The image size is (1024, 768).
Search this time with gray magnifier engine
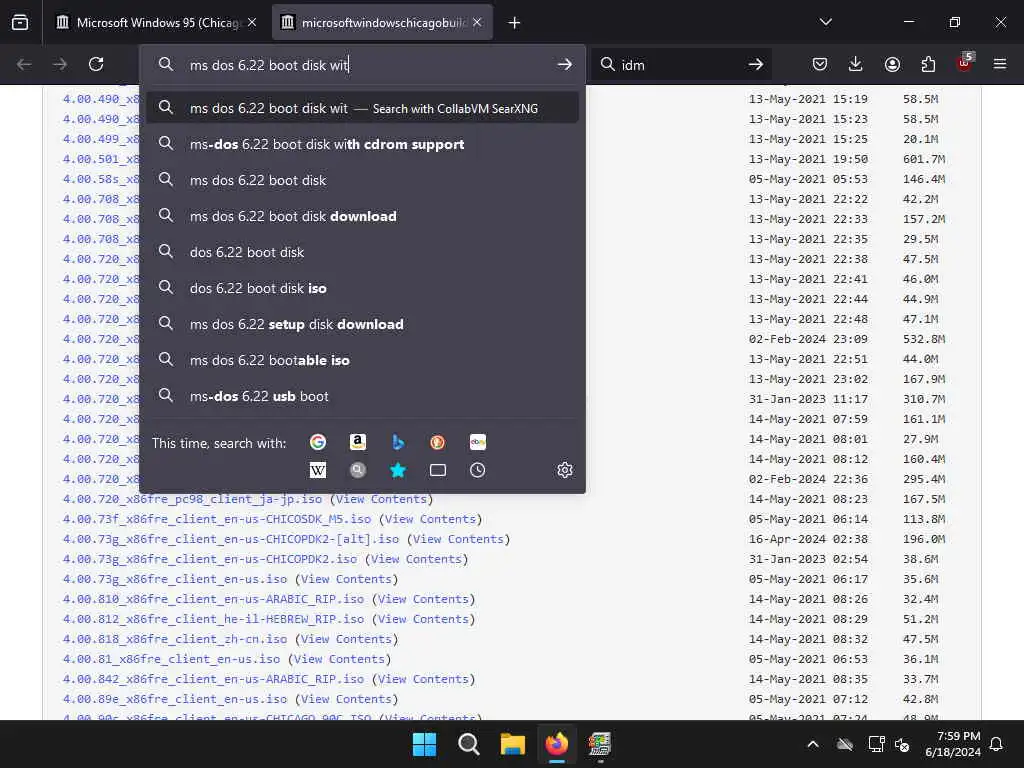coord(358,470)
